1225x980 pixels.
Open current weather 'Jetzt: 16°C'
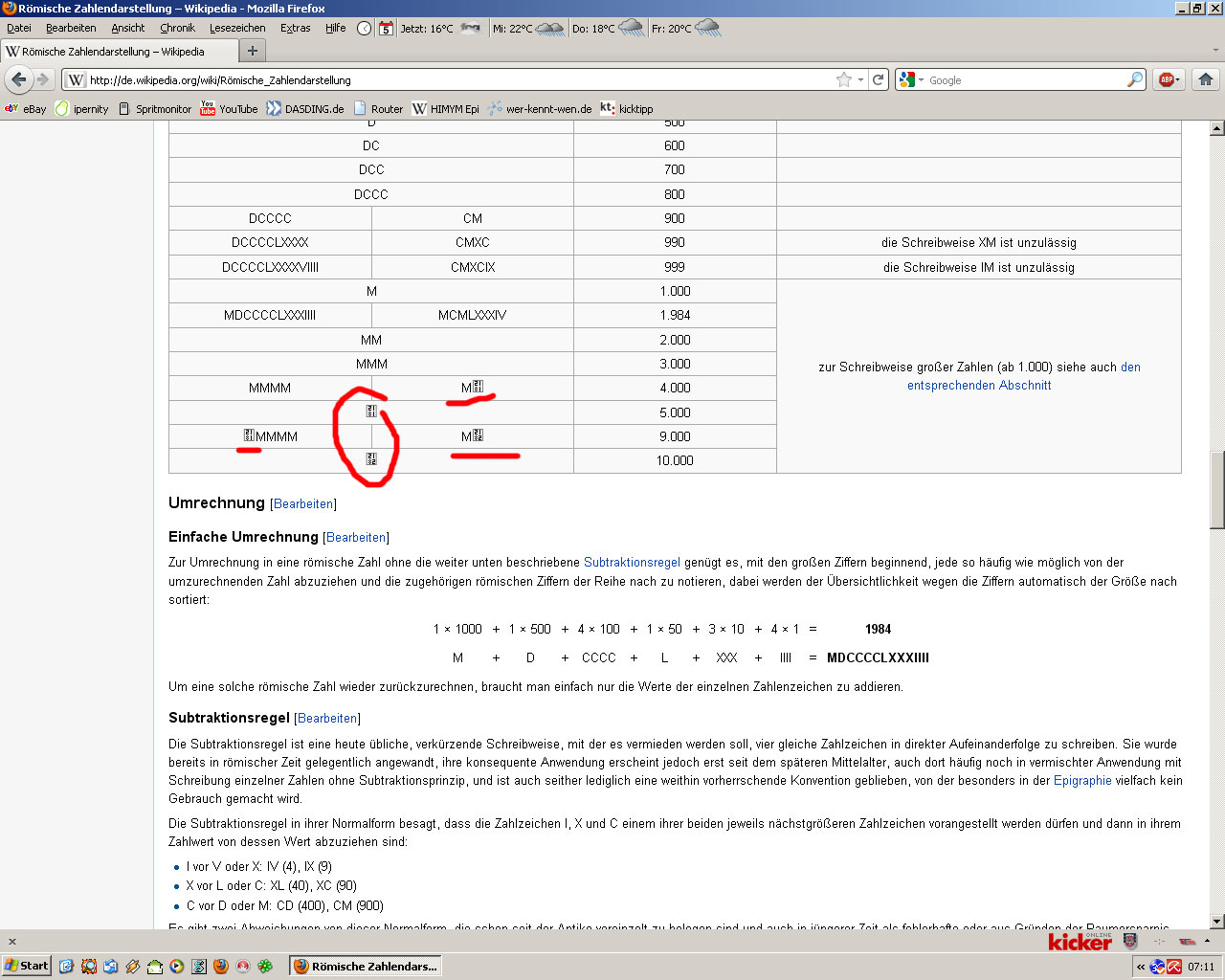[x=440, y=28]
